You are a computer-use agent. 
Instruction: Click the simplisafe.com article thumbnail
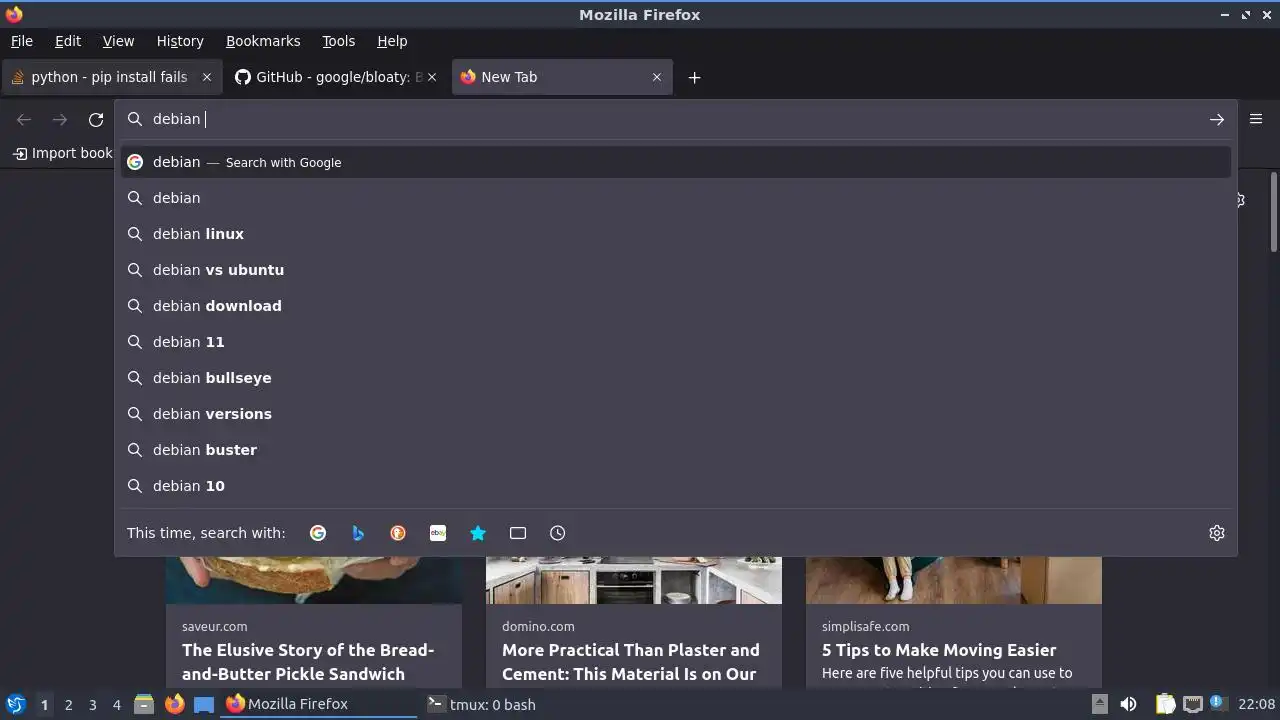(954, 580)
